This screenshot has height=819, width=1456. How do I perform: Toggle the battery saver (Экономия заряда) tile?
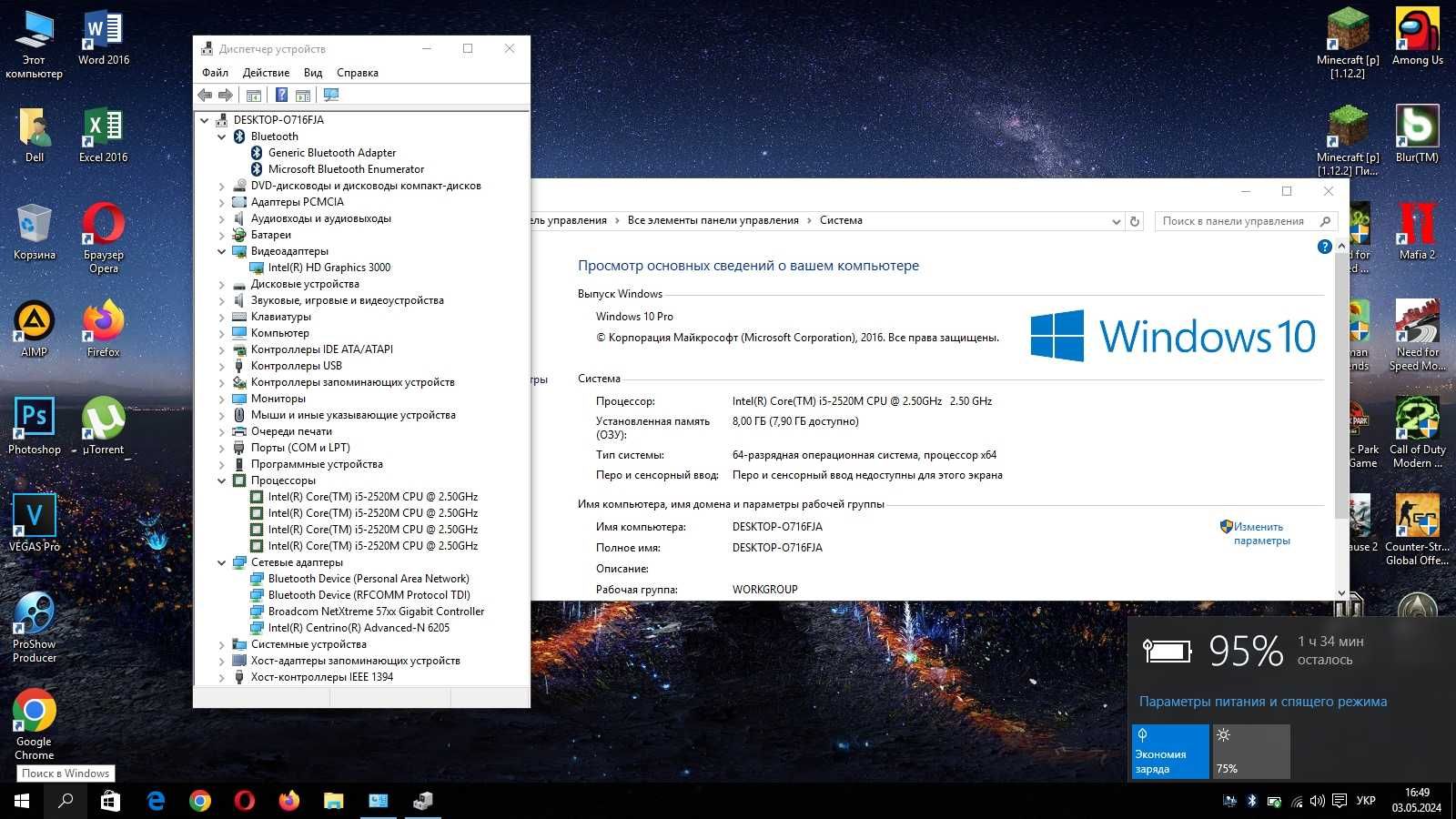(x=1170, y=752)
